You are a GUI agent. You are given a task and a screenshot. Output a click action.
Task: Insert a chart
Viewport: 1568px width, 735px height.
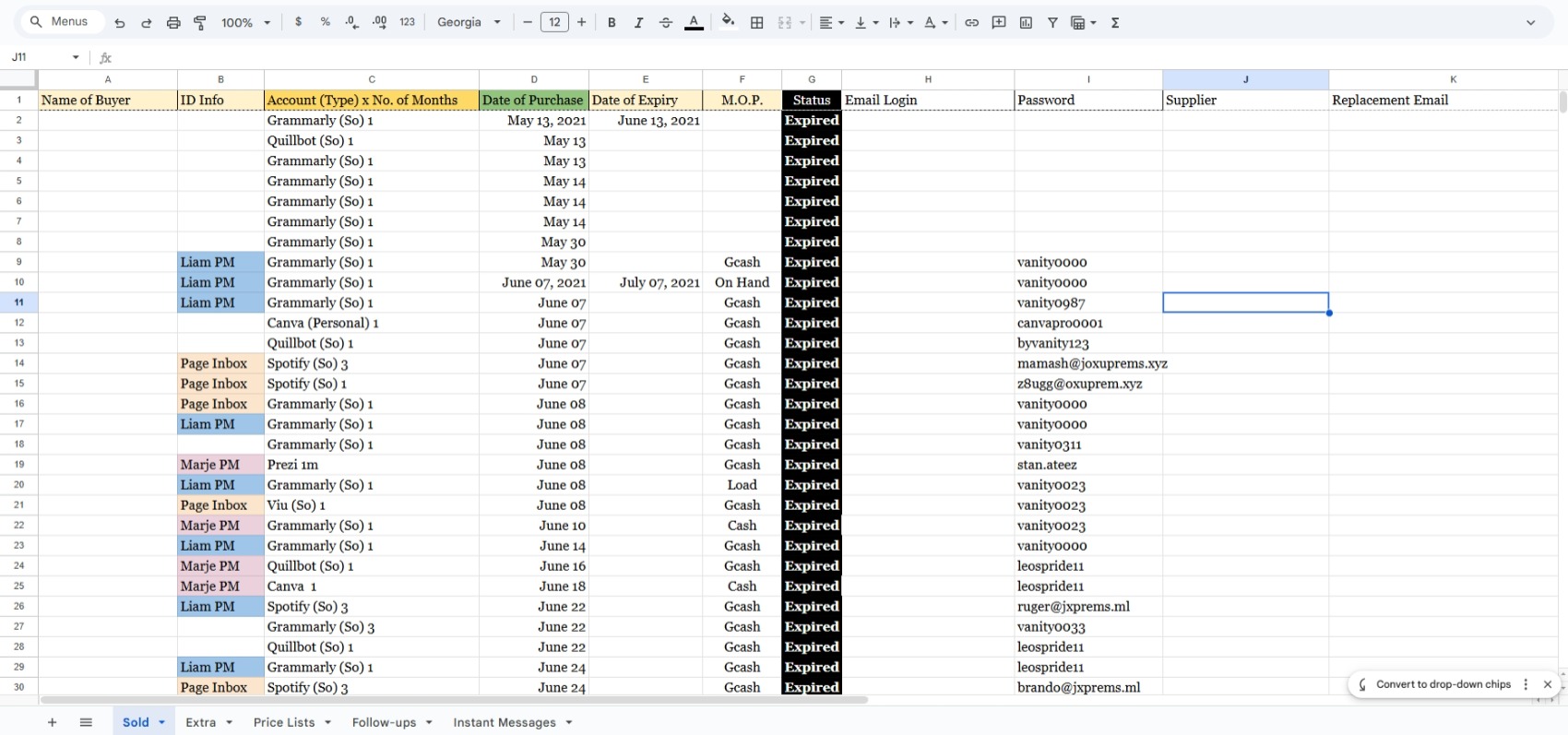pyautogui.click(x=1026, y=22)
